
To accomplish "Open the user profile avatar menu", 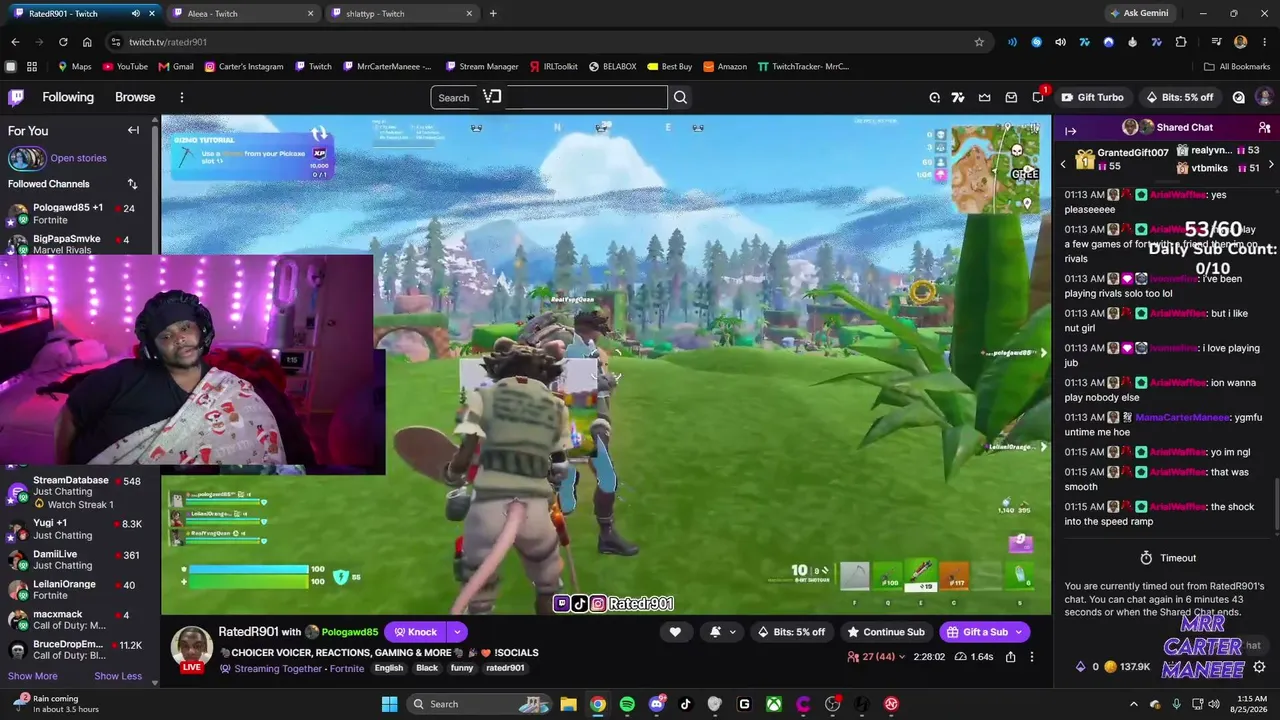I will [x=1264, y=97].
